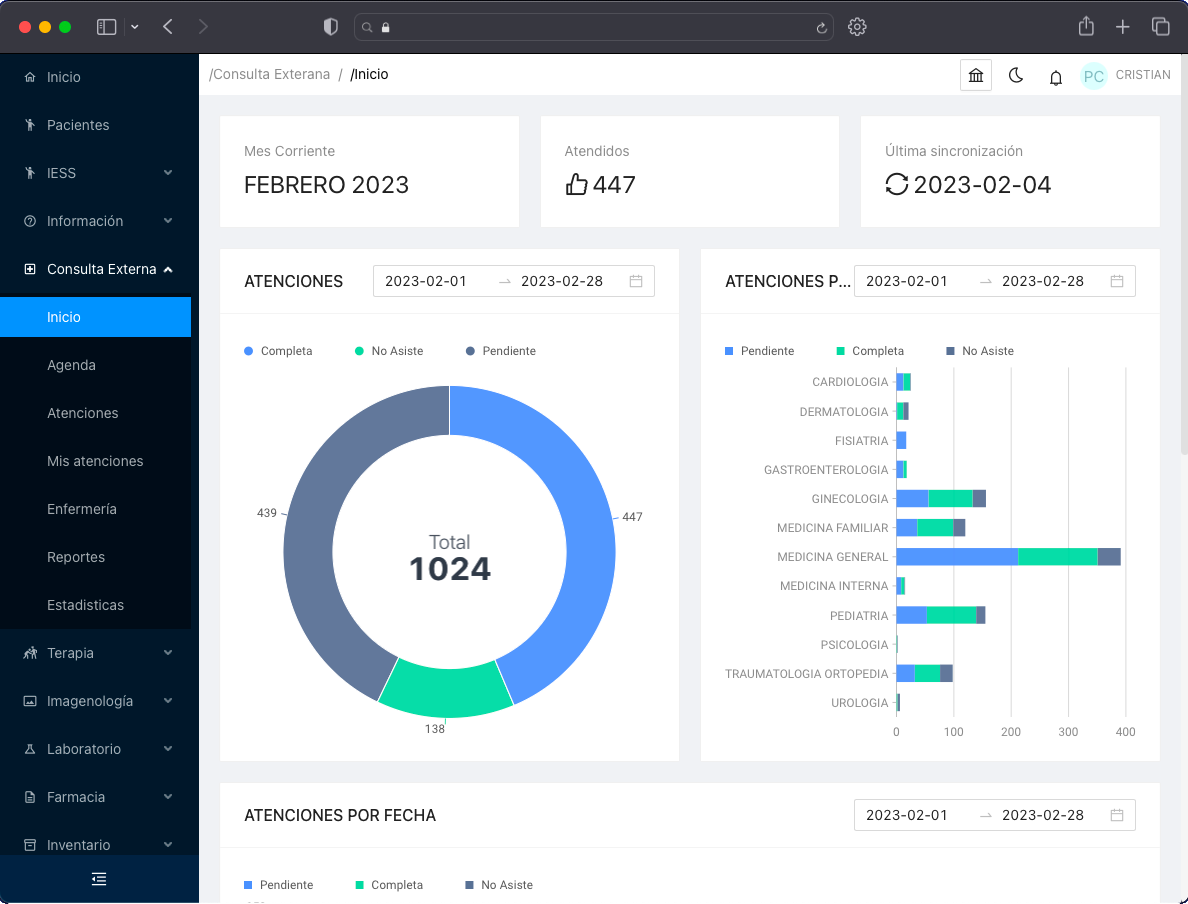Toggle dark mode with the moon icon
Image resolution: width=1188 pixels, height=904 pixels.
[1016, 76]
